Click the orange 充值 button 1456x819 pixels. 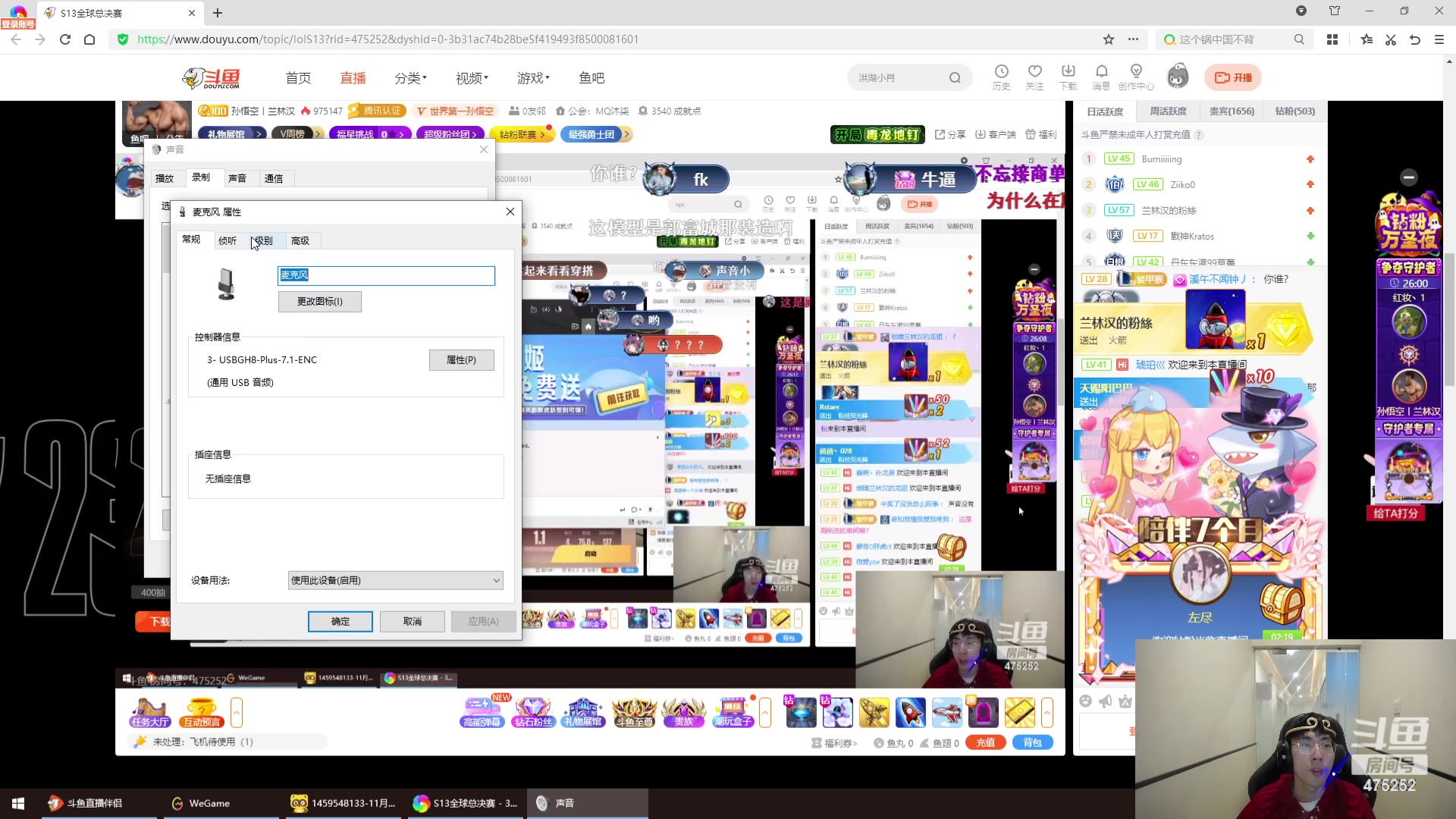point(986,742)
